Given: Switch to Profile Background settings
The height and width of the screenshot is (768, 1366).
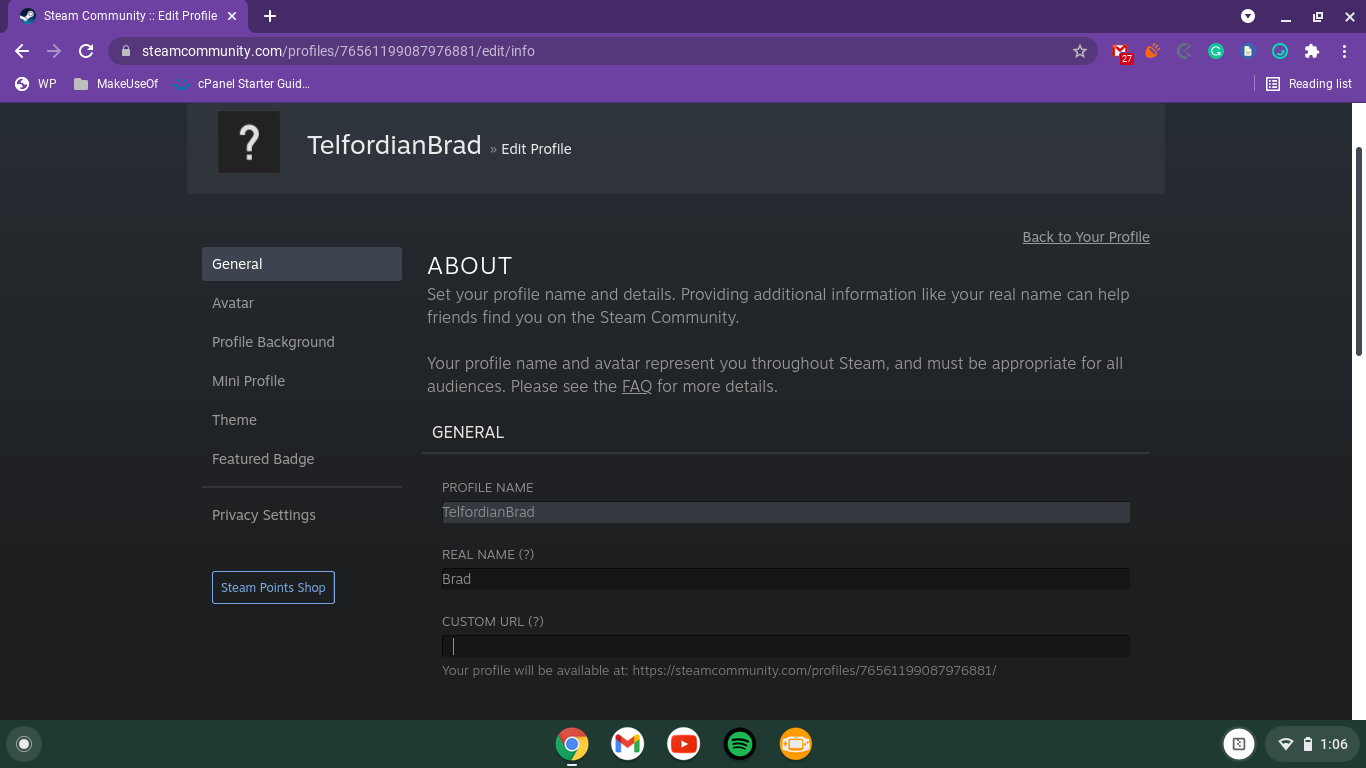Looking at the screenshot, I should (273, 342).
